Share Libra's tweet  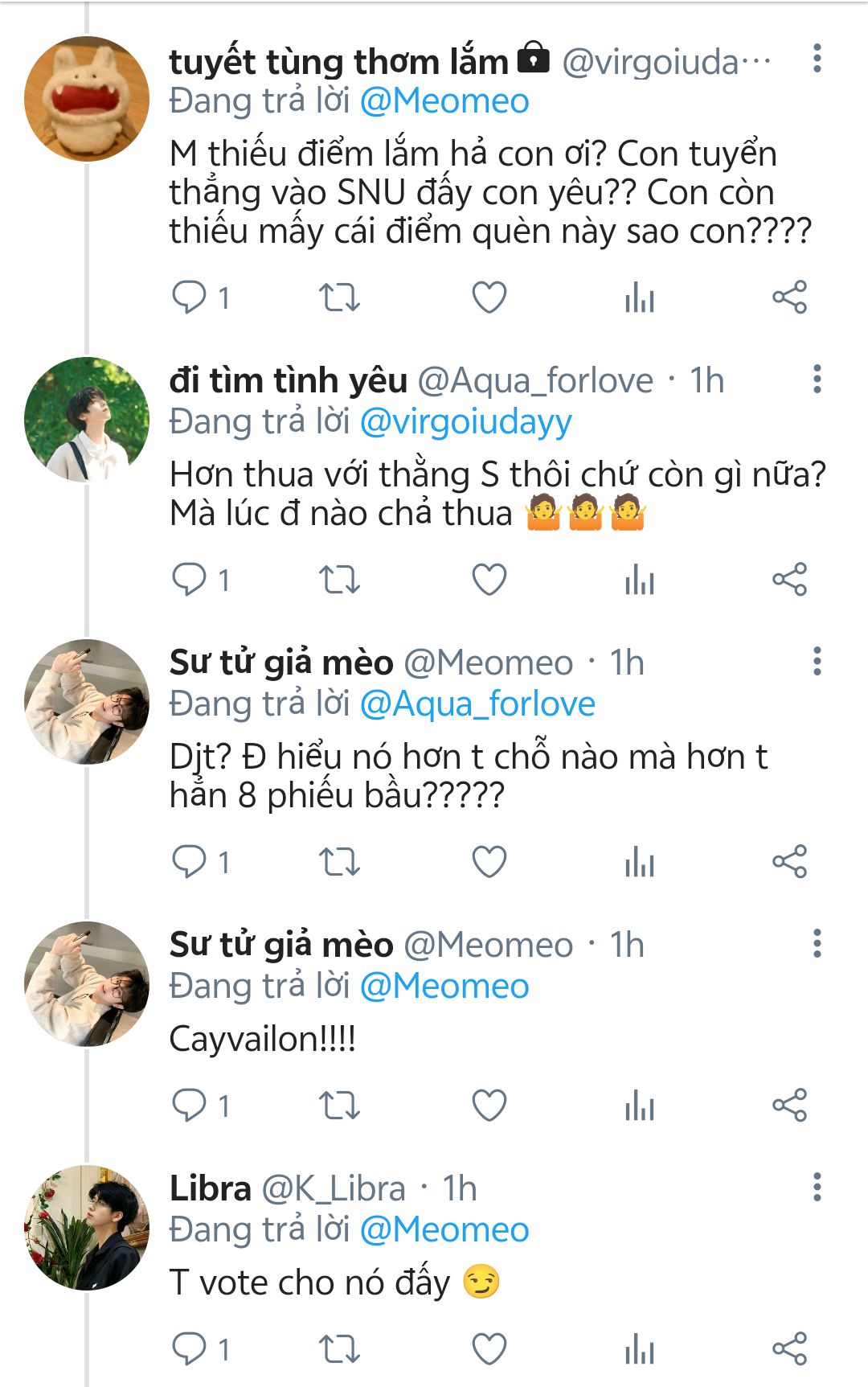789,1348
